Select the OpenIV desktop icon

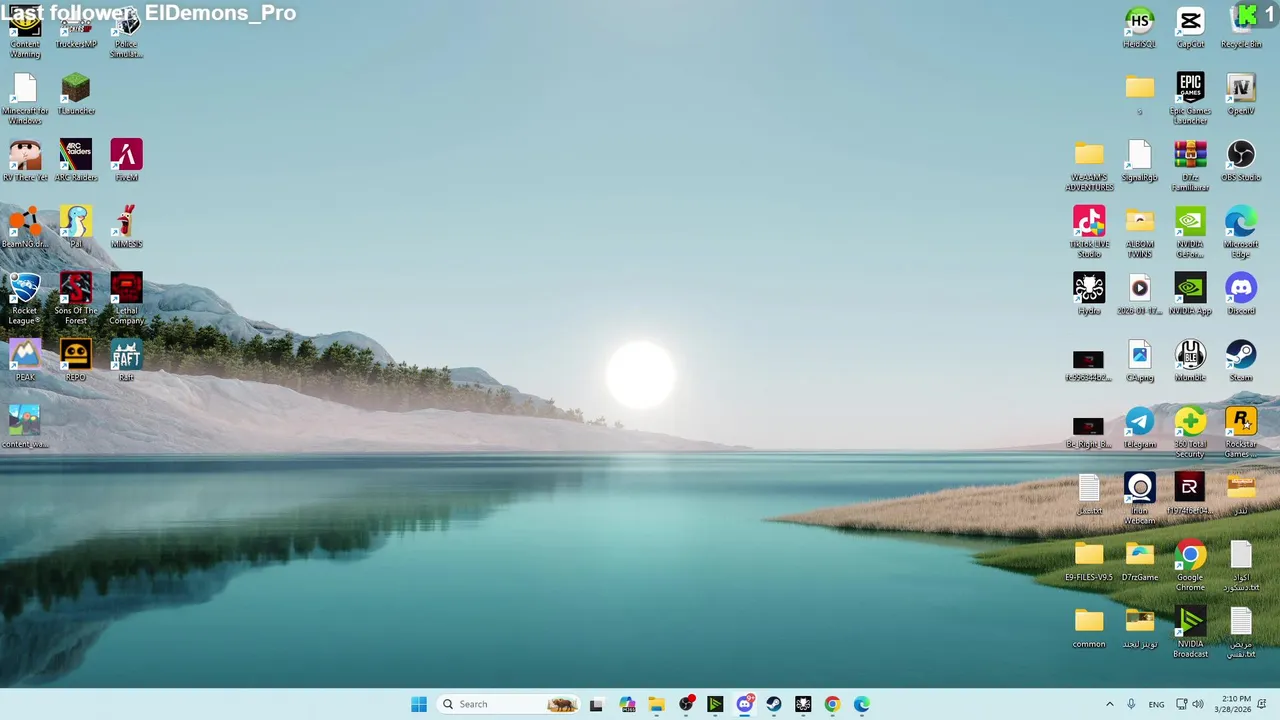(1241, 95)
